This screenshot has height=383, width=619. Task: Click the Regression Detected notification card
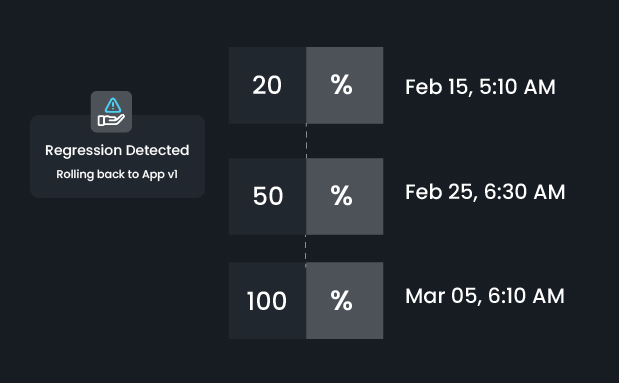118,156
